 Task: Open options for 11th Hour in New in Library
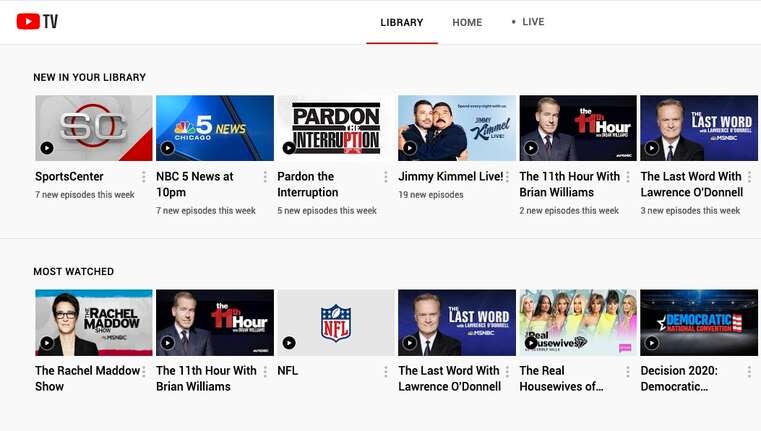[x=628, y=177]
